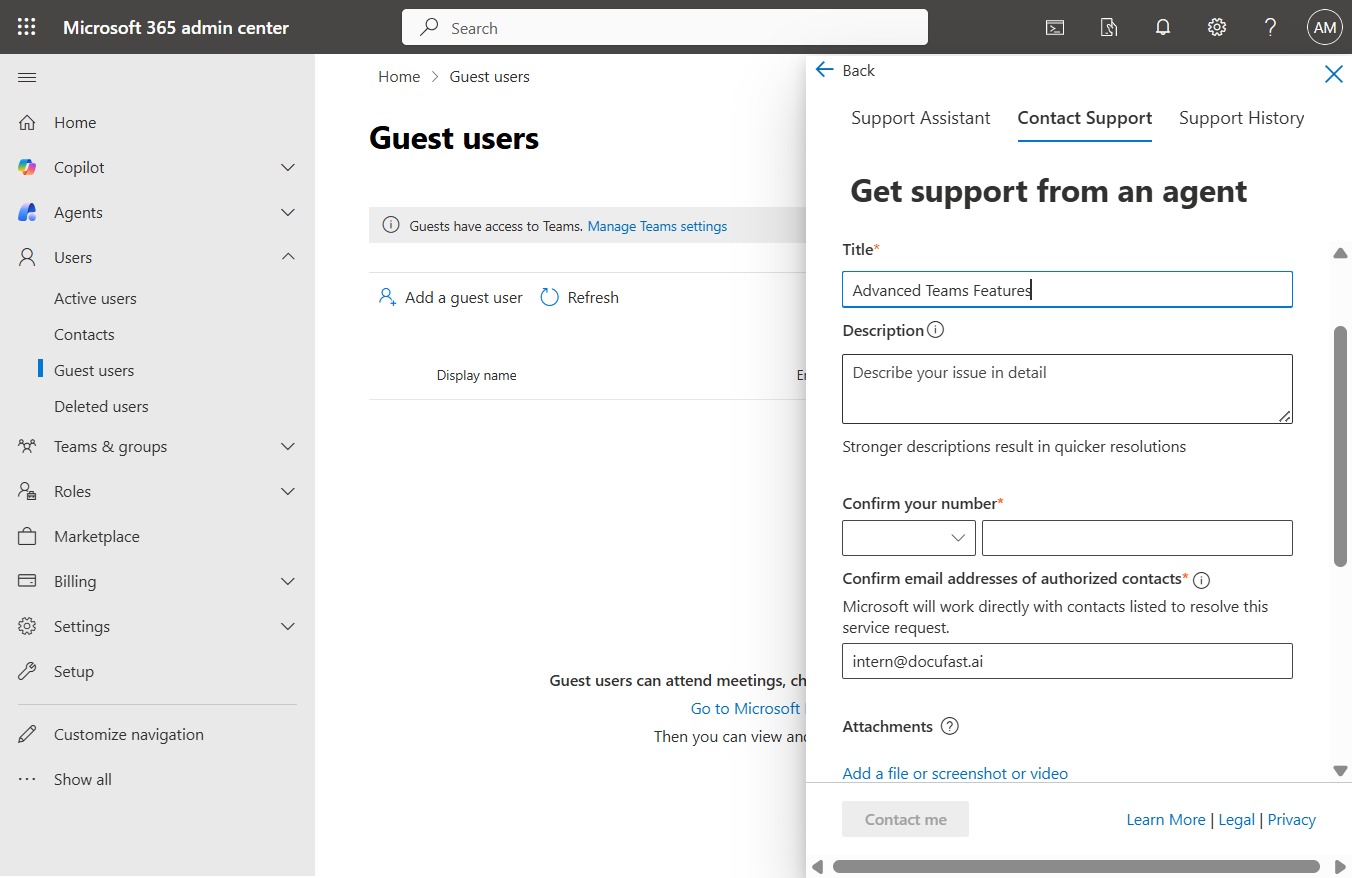Open Cloud Shell from the header

[1055, 27]
